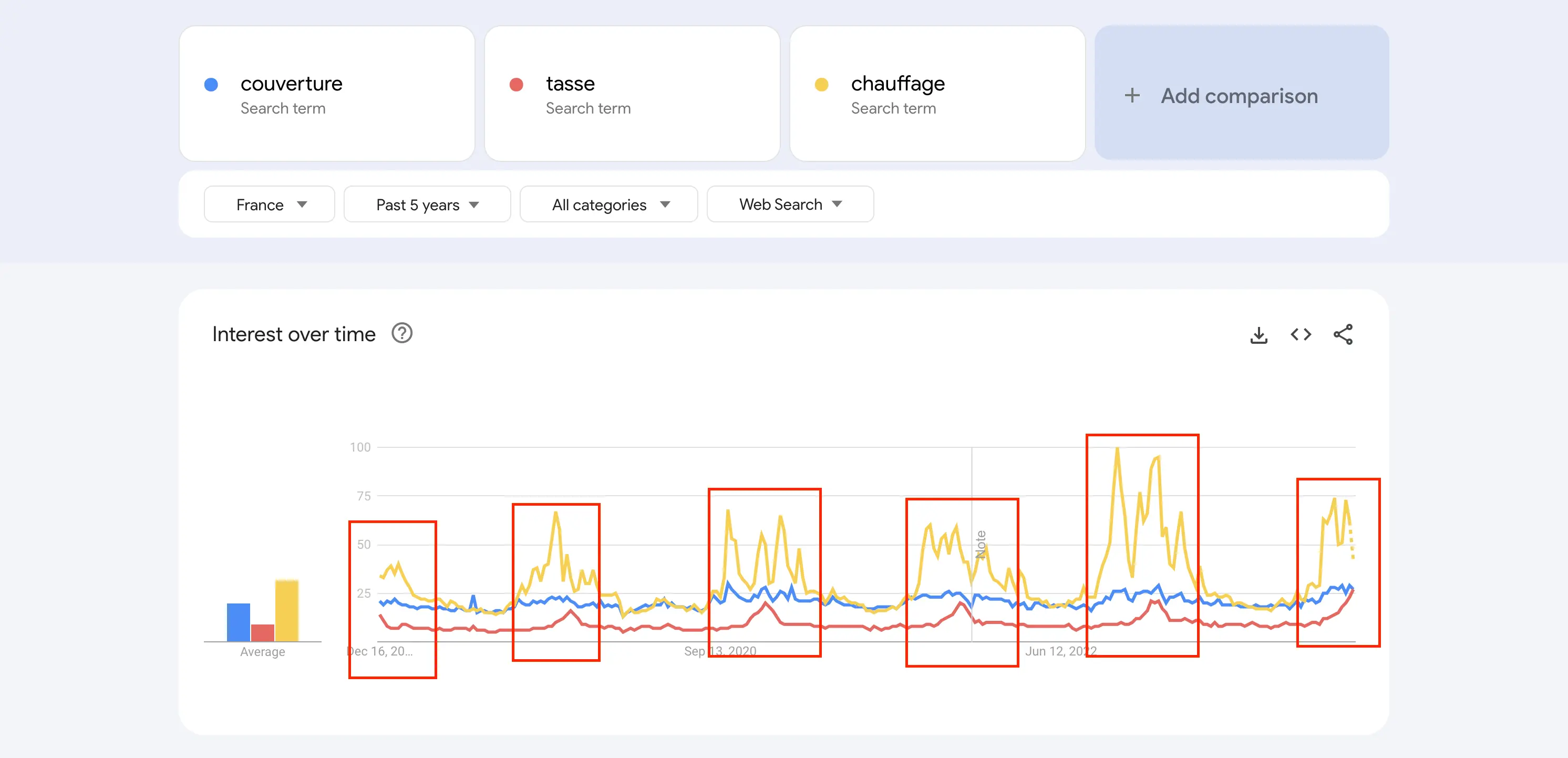Open the help icon next to Interest over time
Viewport: 1568px width, 758px height.
402,333
